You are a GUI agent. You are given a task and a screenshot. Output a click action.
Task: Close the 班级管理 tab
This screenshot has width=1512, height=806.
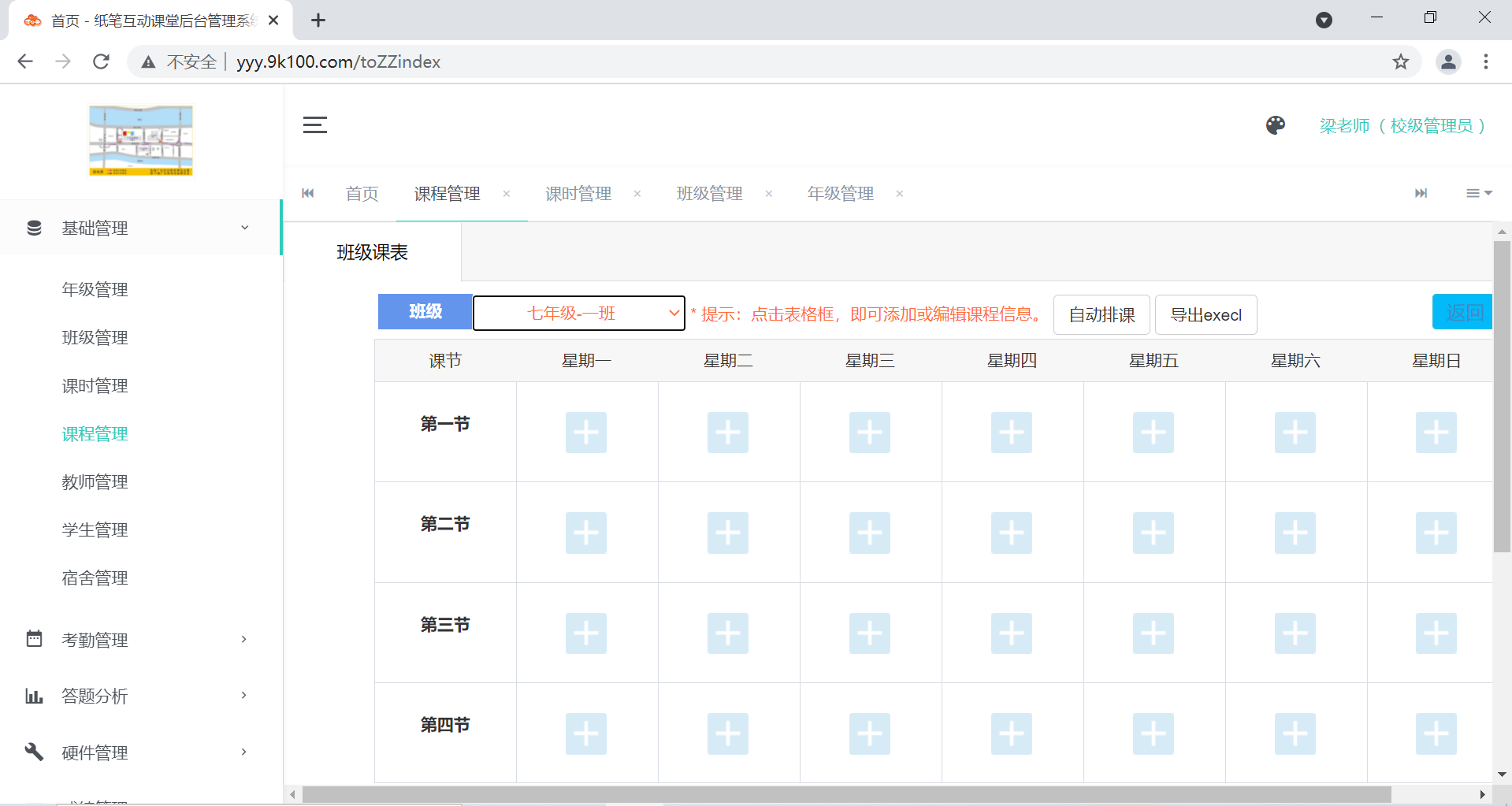point(769,194)
